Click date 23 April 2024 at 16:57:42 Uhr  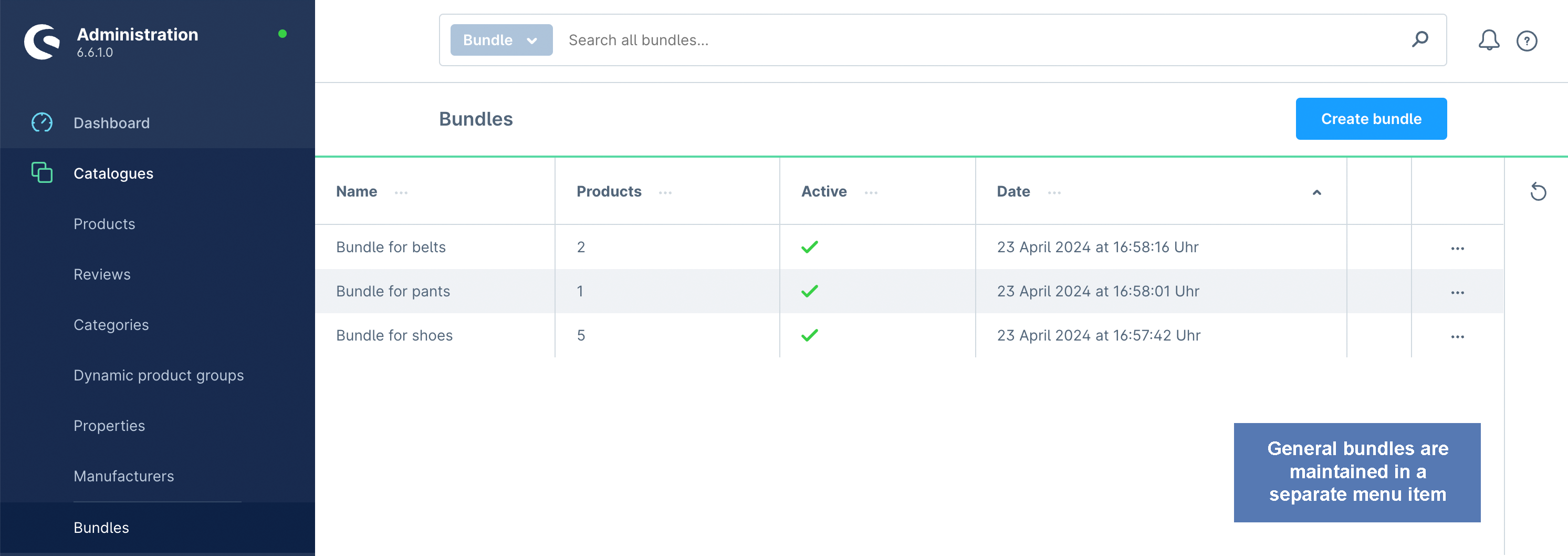point(1098,335)
